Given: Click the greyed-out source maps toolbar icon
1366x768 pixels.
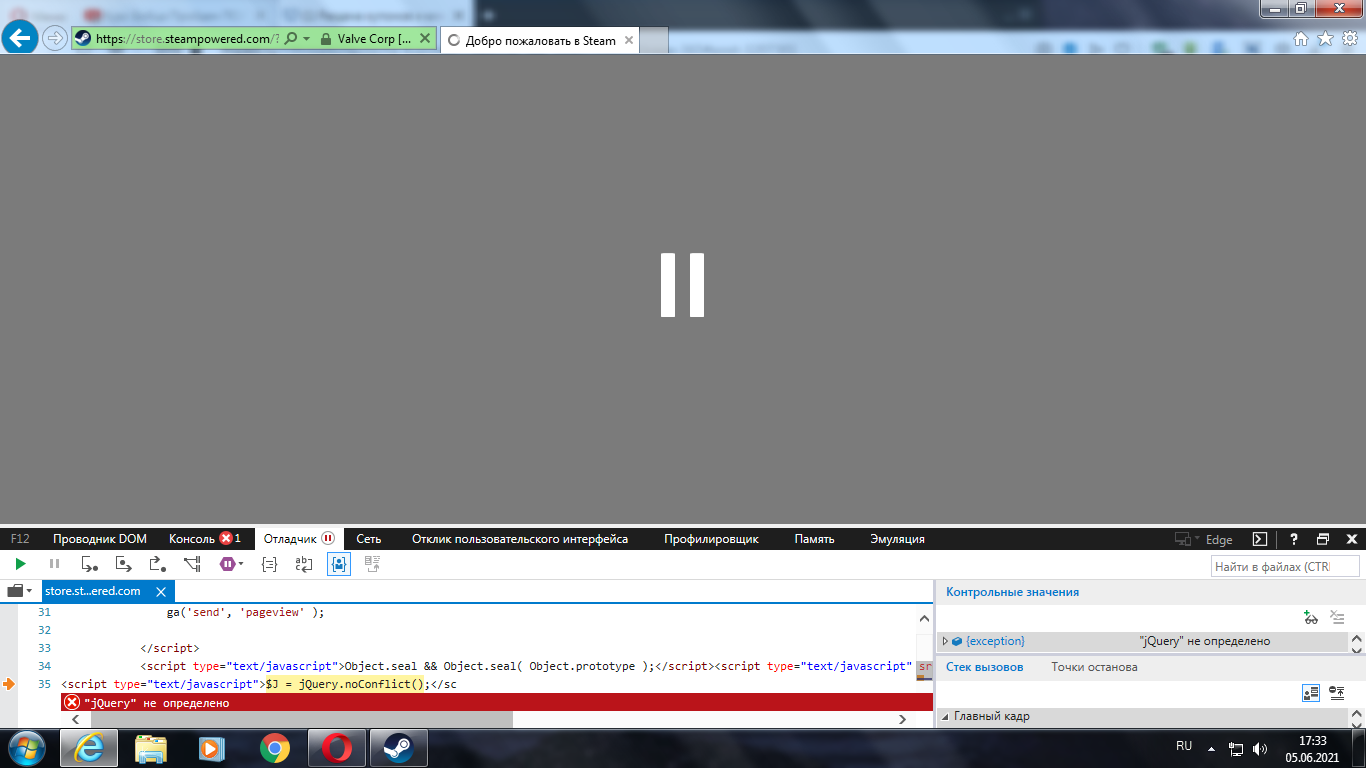Looking at the screenshot, I should (x=372, y=564).
